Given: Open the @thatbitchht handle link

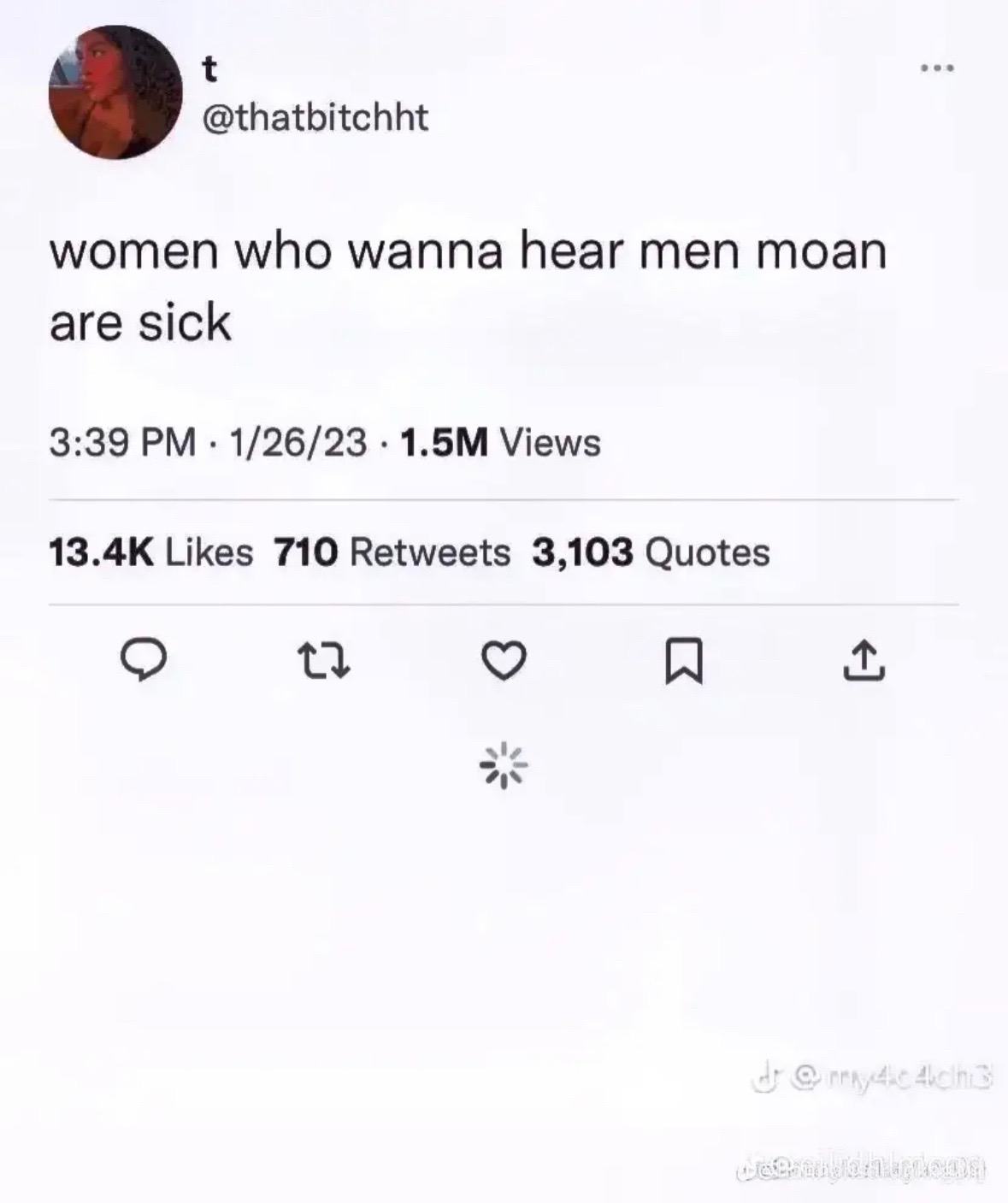Looking at the screenshot, I should [x=314, y=117].
